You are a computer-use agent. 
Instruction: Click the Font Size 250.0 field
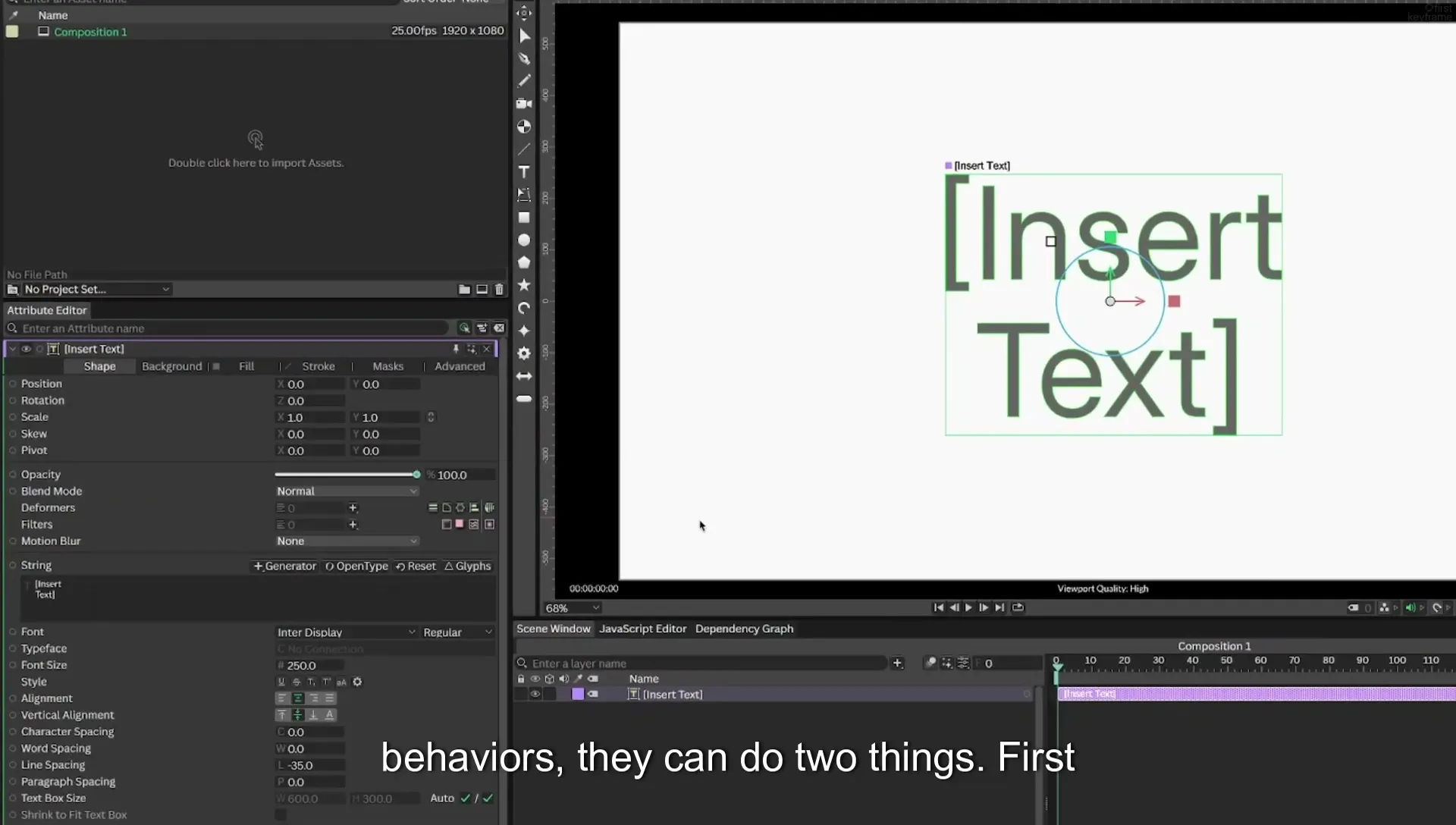tap(310, 666)
